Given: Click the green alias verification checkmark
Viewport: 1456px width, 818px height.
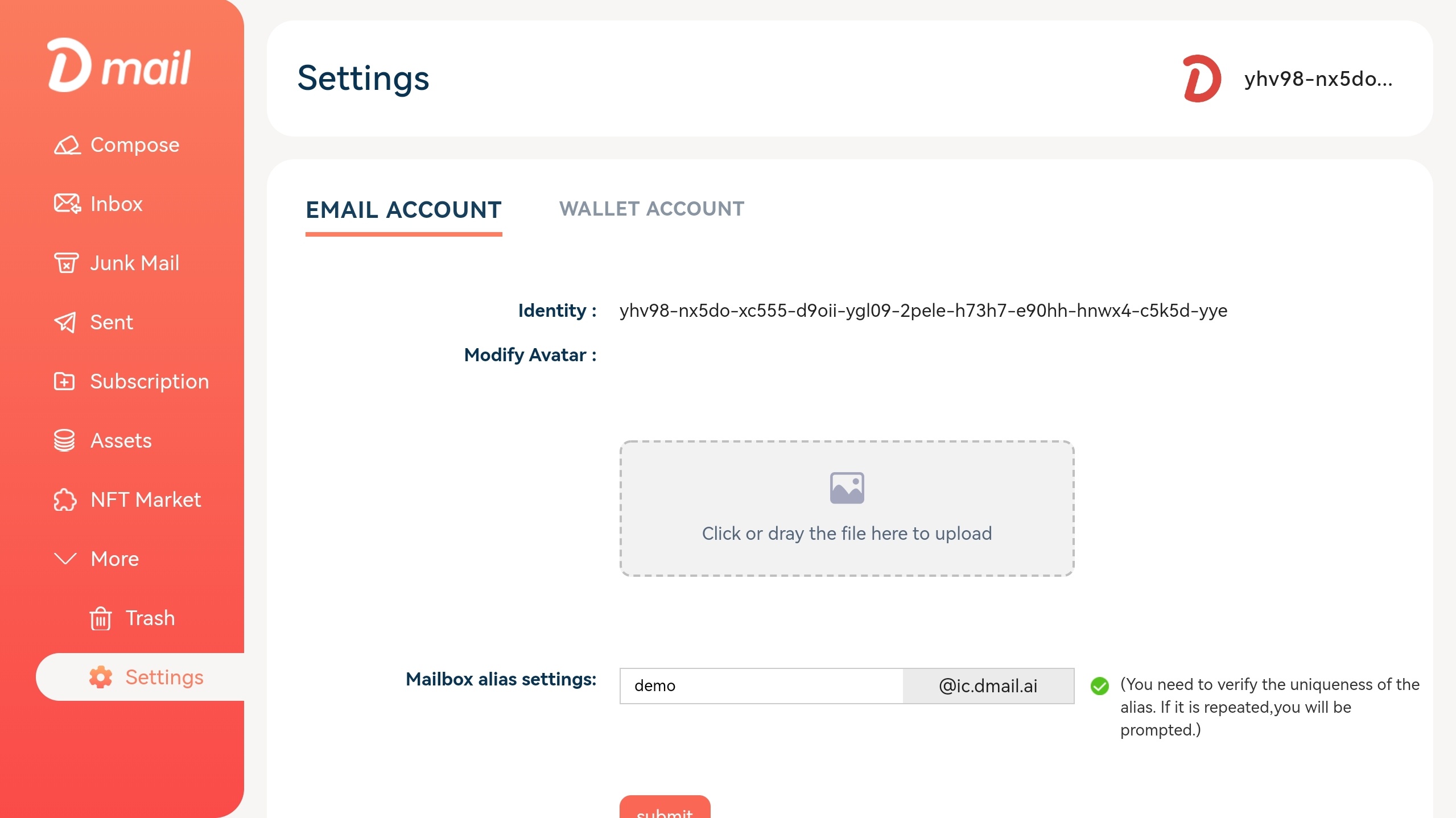Looking at the screenshot, I should point(1099,686).
